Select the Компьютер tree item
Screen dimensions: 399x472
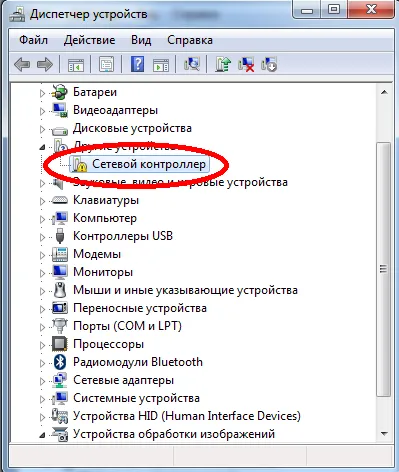coord(105,218)
